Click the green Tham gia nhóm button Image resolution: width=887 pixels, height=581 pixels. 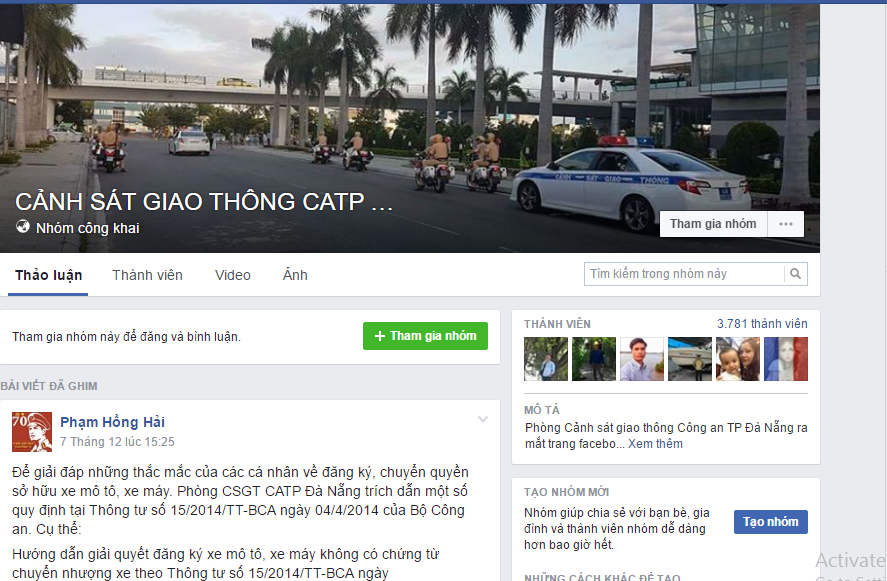[425, 336]
